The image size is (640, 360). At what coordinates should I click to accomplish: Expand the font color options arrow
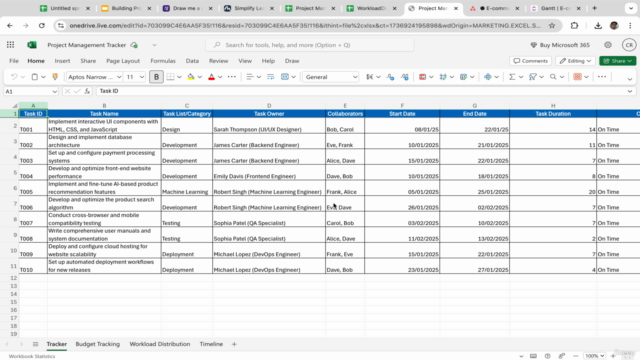point(220,77)
